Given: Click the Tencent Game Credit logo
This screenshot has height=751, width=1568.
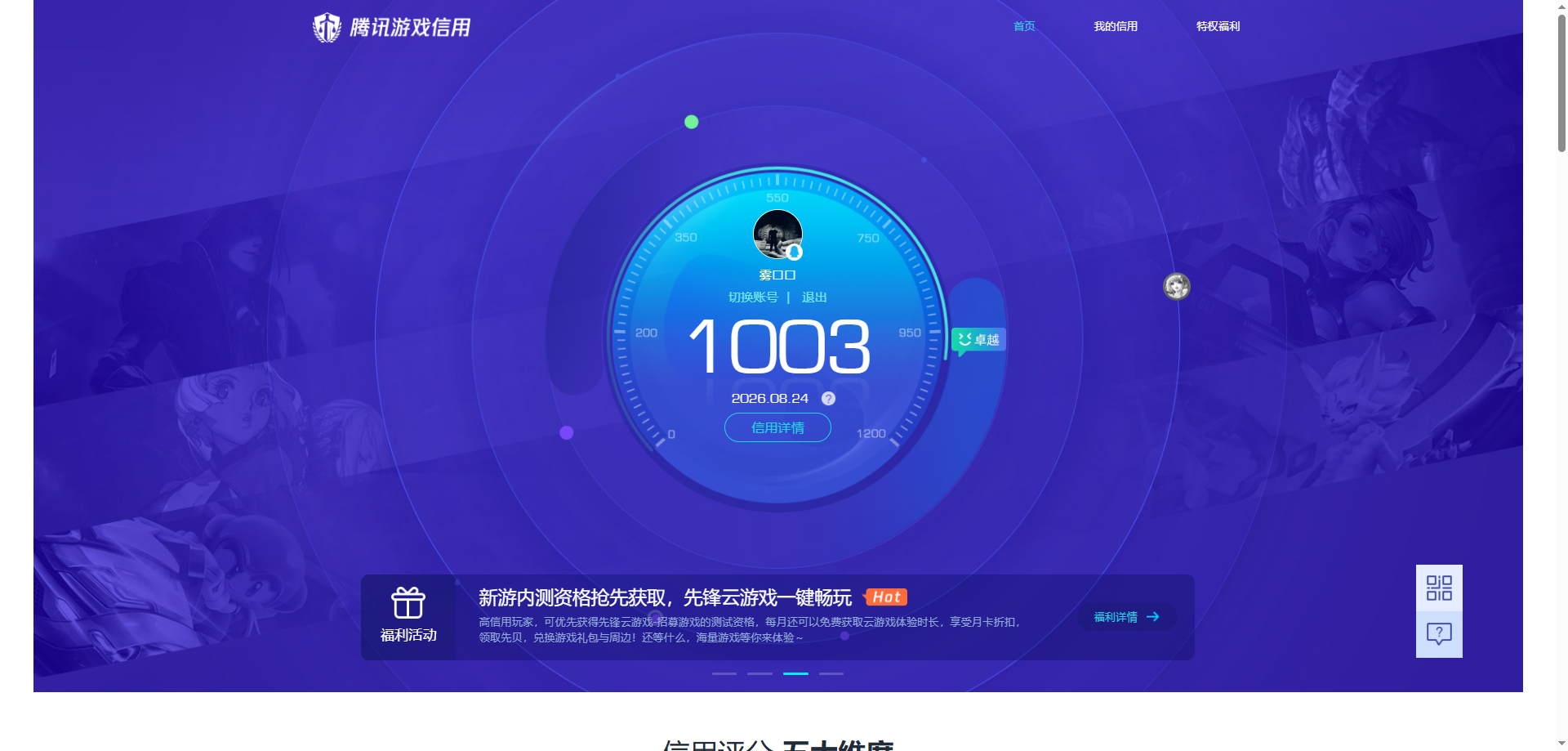Looking at the screenshot, I should coord(391,27).
